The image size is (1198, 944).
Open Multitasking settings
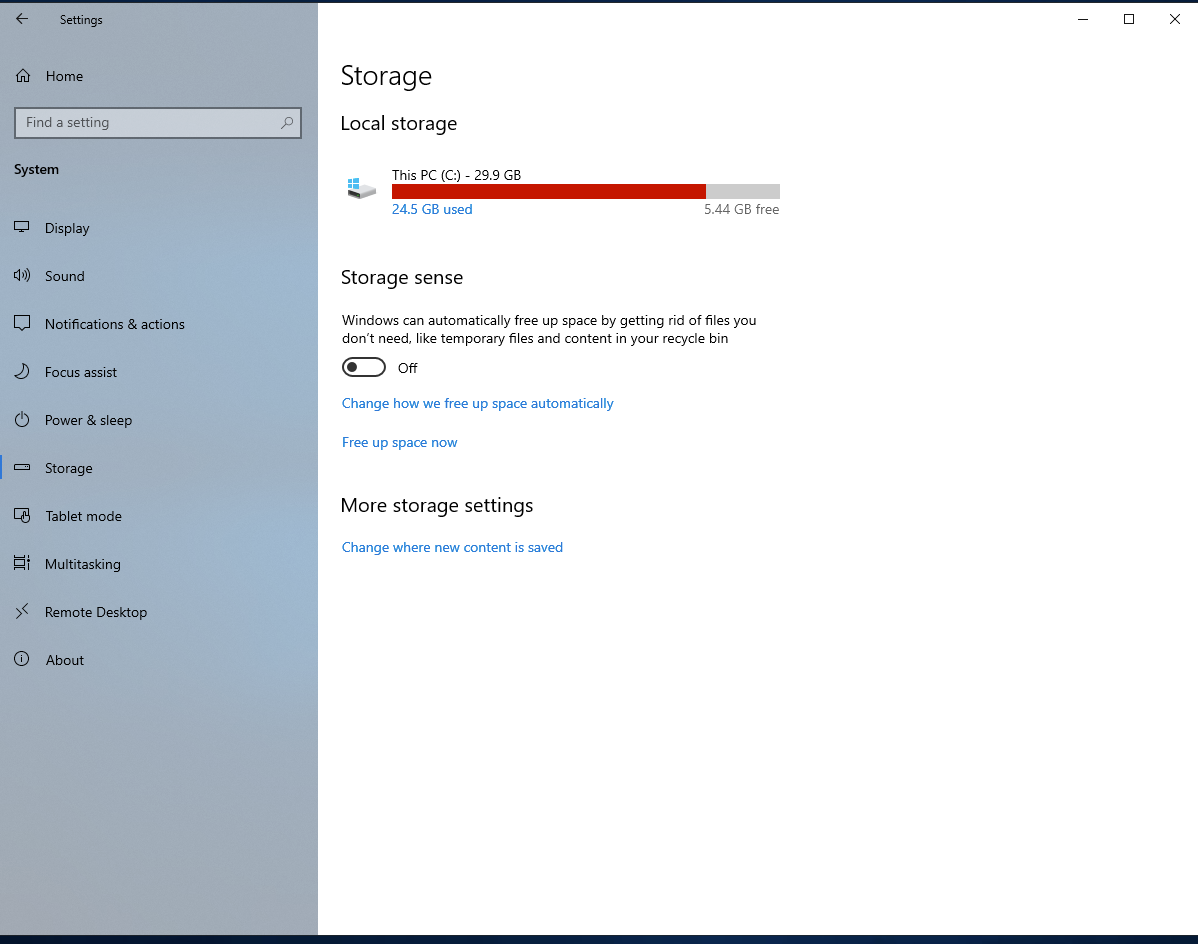(83, 564)
